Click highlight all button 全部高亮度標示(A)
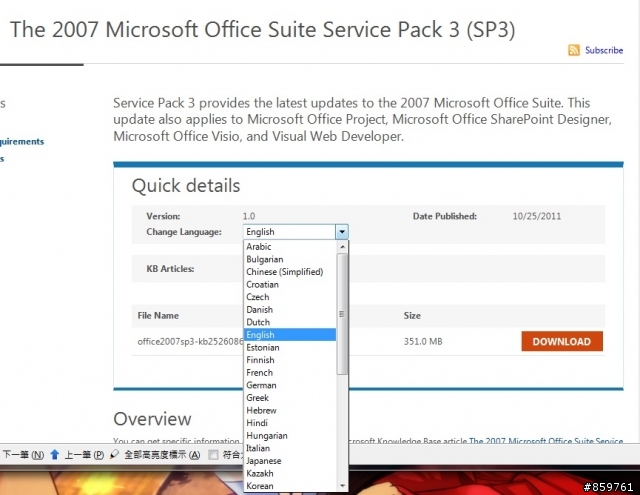 (162, 454)
